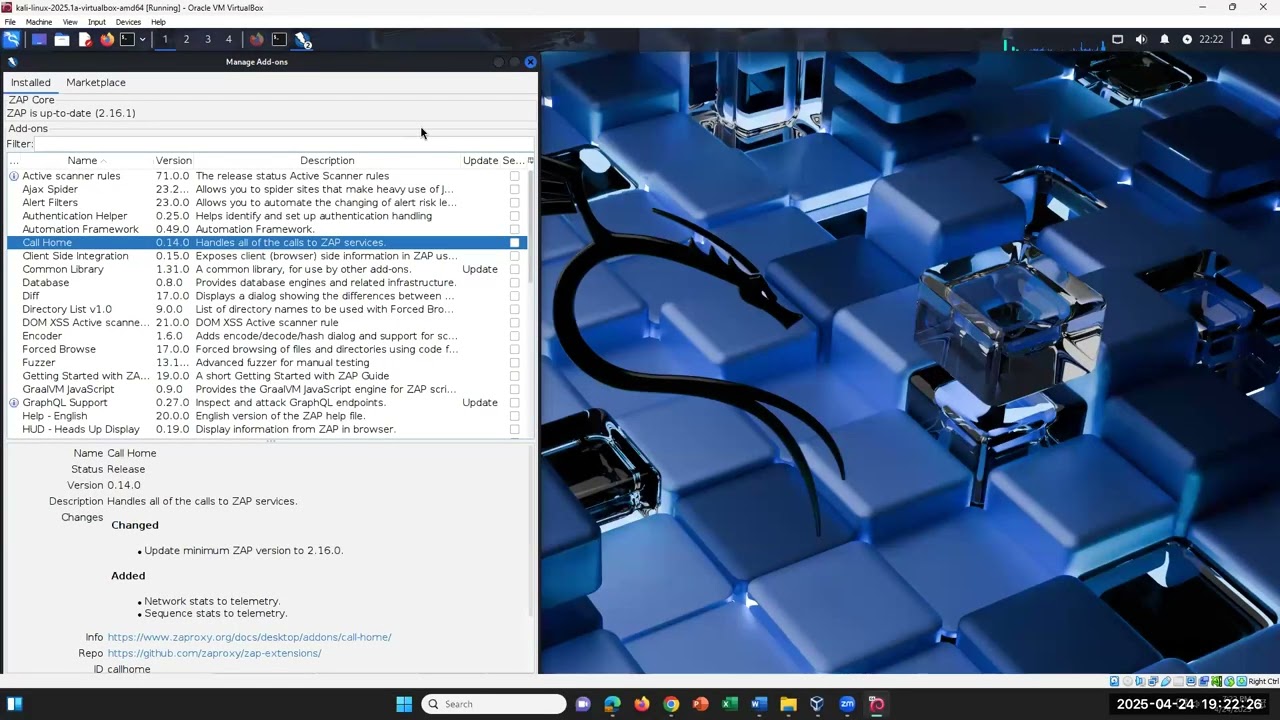
Task: Switch to workspace 1
Action: click(165, 39)
